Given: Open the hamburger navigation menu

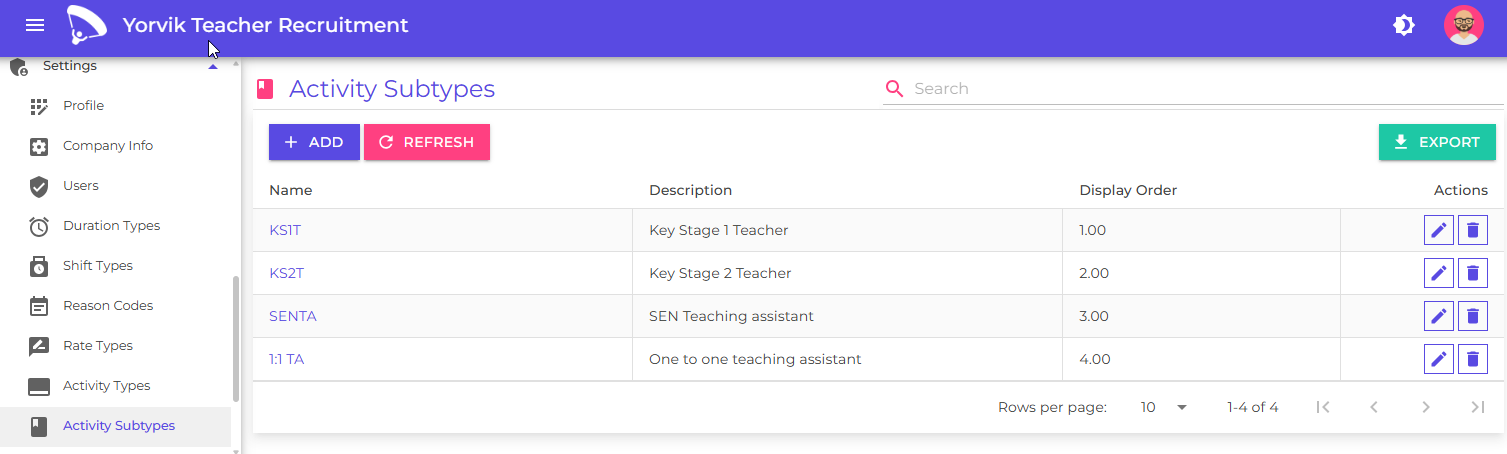Looking at the screenshot, I should [x=35, y=26].
